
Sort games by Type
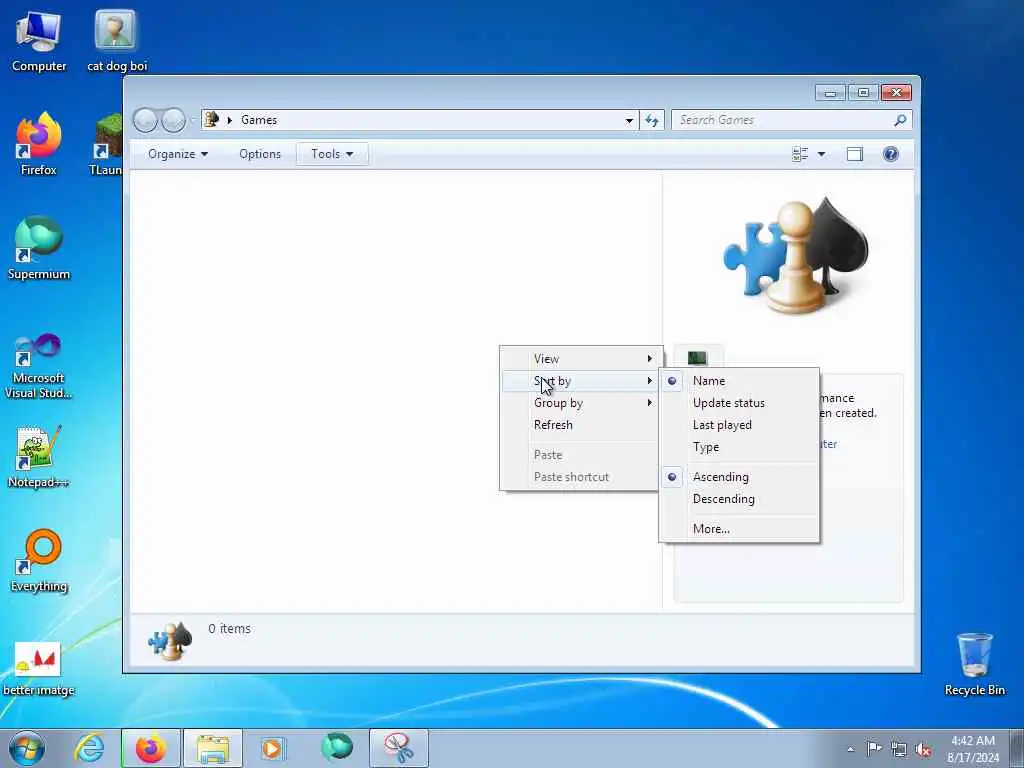(x=739, y=447)
